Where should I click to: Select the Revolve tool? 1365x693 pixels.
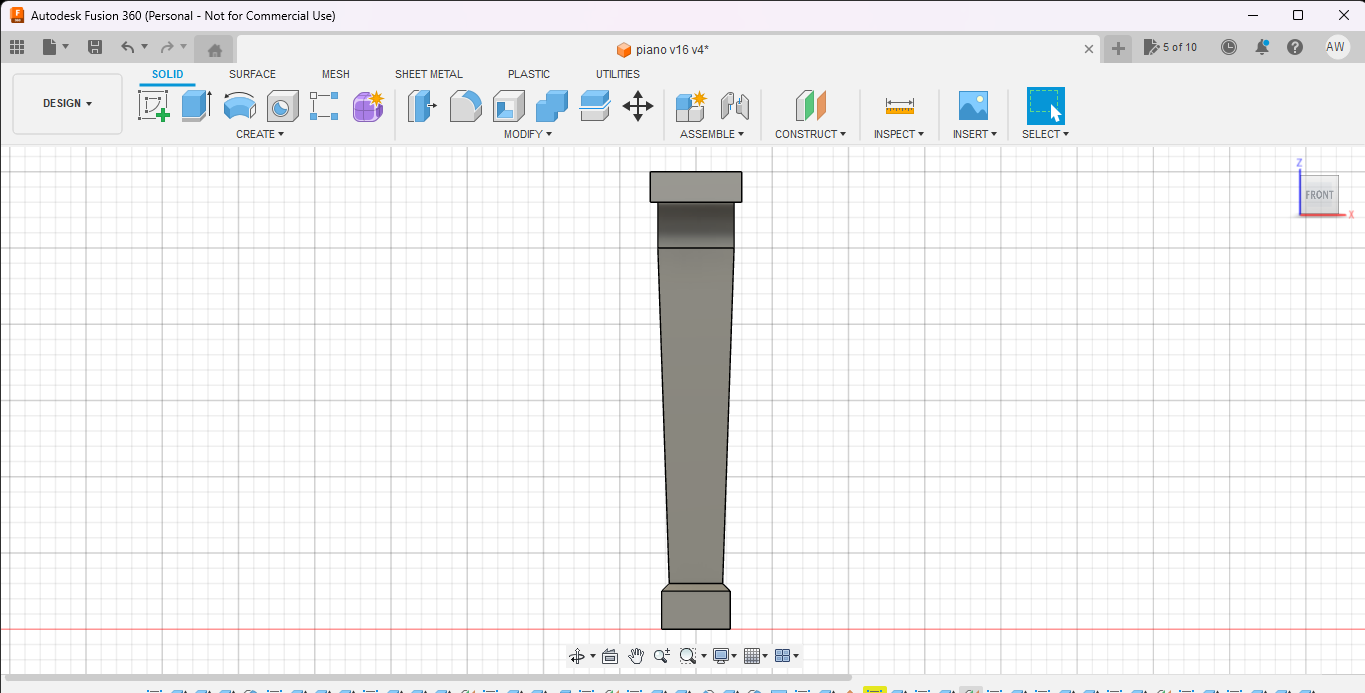click(239, 105)
